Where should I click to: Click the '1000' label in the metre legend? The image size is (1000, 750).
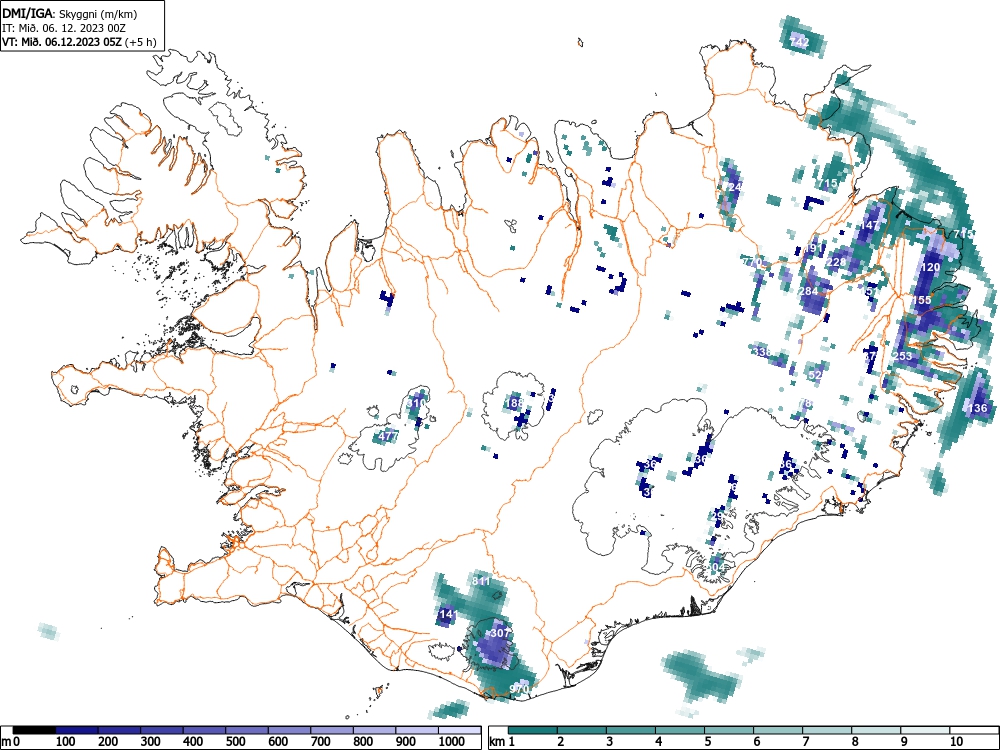[x=452, y=742]
